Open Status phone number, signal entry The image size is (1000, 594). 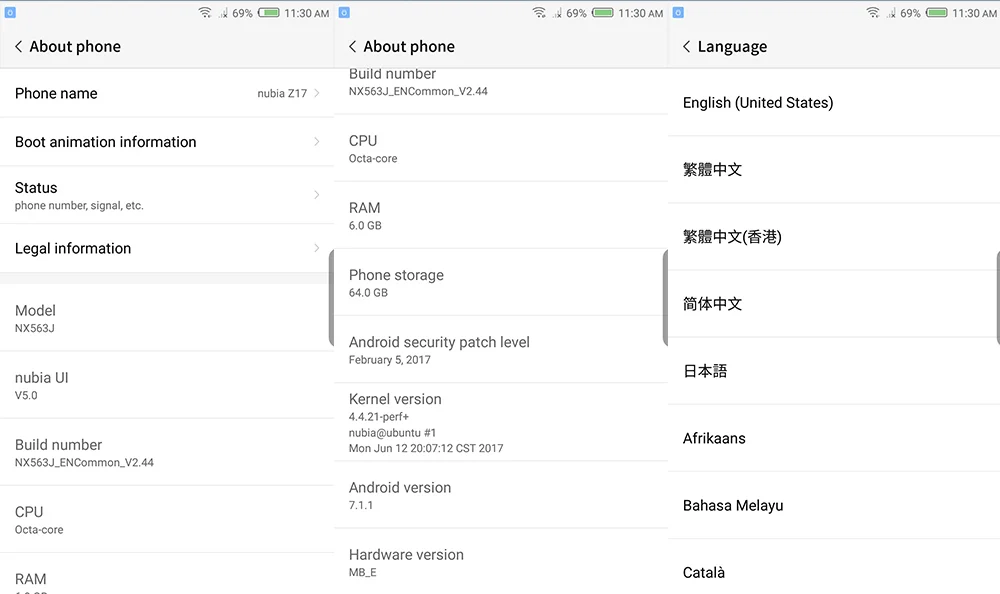[x=167, y=195]
